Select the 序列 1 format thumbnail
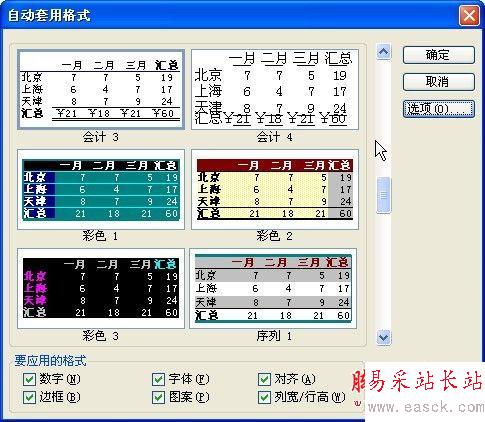 click(273, 288)
